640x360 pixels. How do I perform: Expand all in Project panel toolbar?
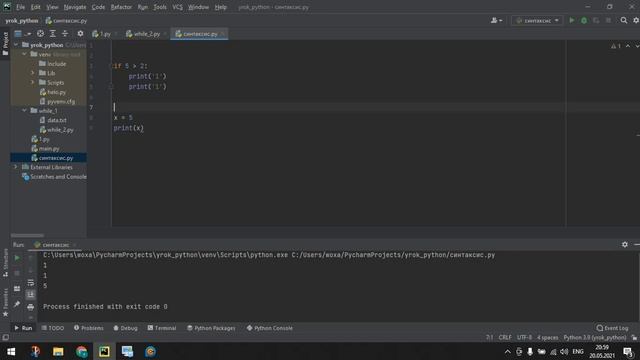point(53,34)
